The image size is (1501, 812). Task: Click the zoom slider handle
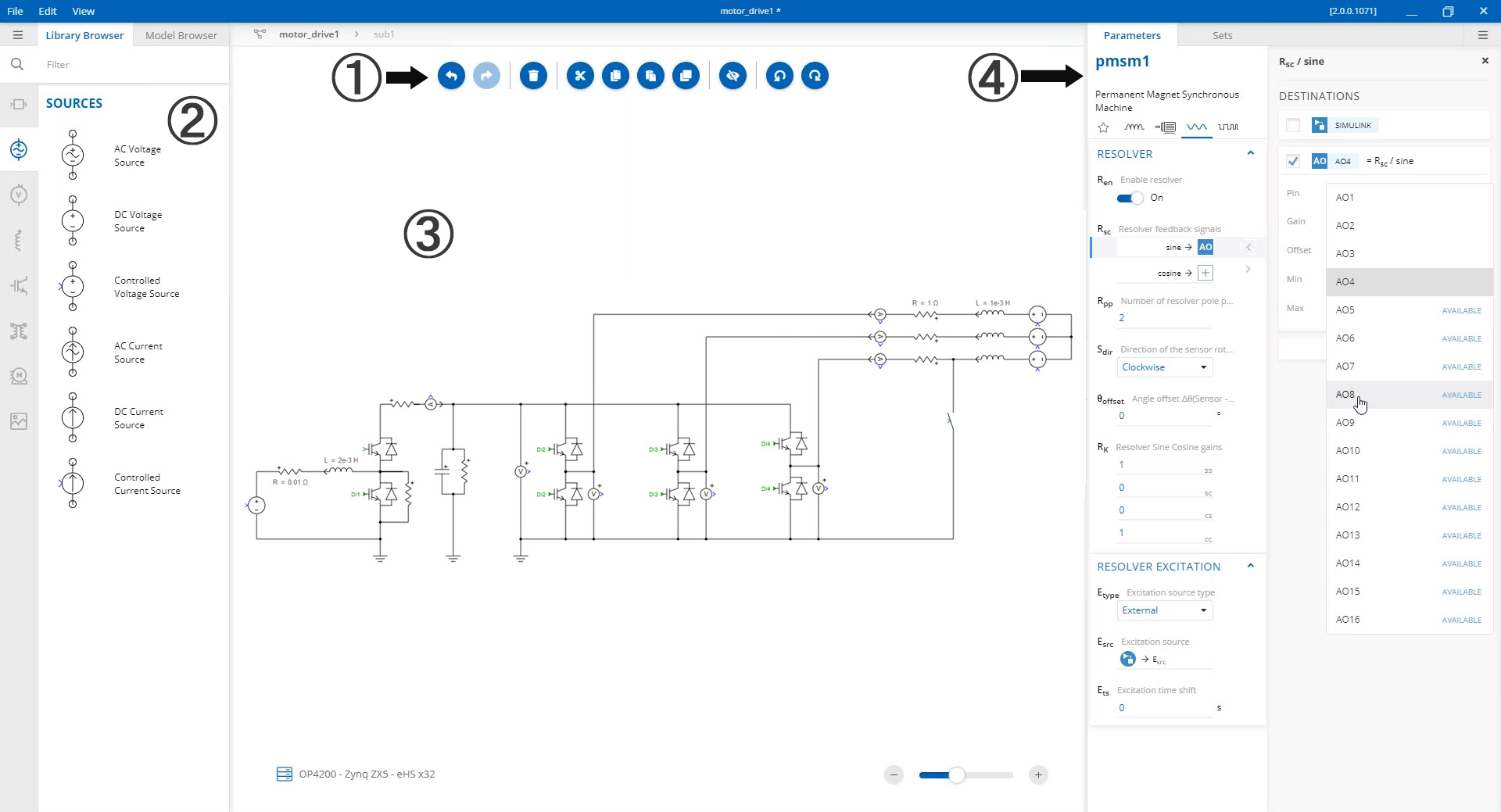point(957,775)
